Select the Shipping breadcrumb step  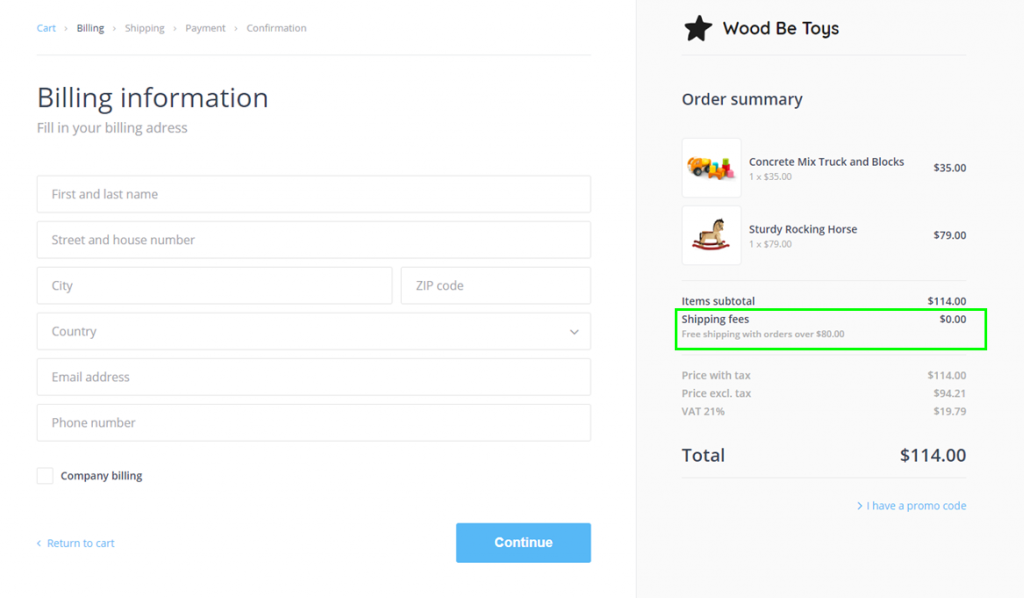(x=144, y=28)
